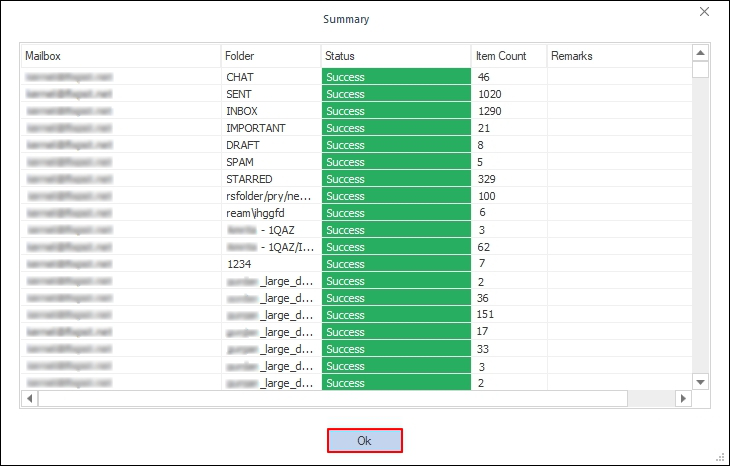Click the vertical scrollbar thumb

[700, 69]
